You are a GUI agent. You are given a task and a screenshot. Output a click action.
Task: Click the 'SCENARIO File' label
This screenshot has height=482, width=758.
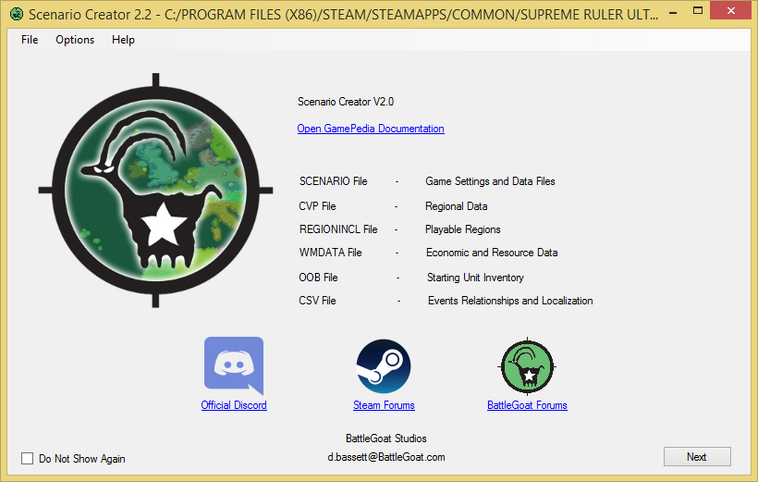[334, 181]
